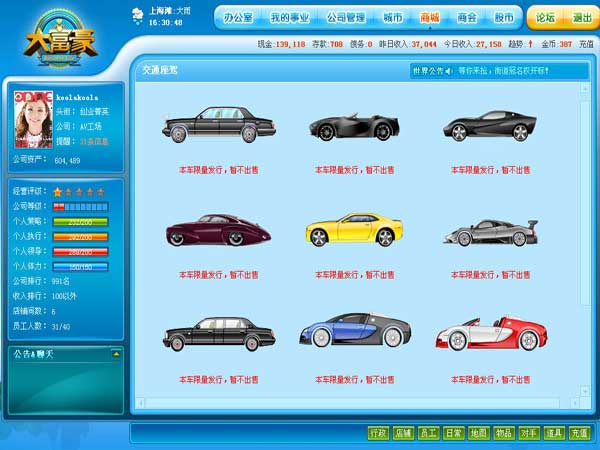The width and height of the screenshot is (600, 450).
Task: Open the 办公室 office tab
Action: (x=238, y=18)
